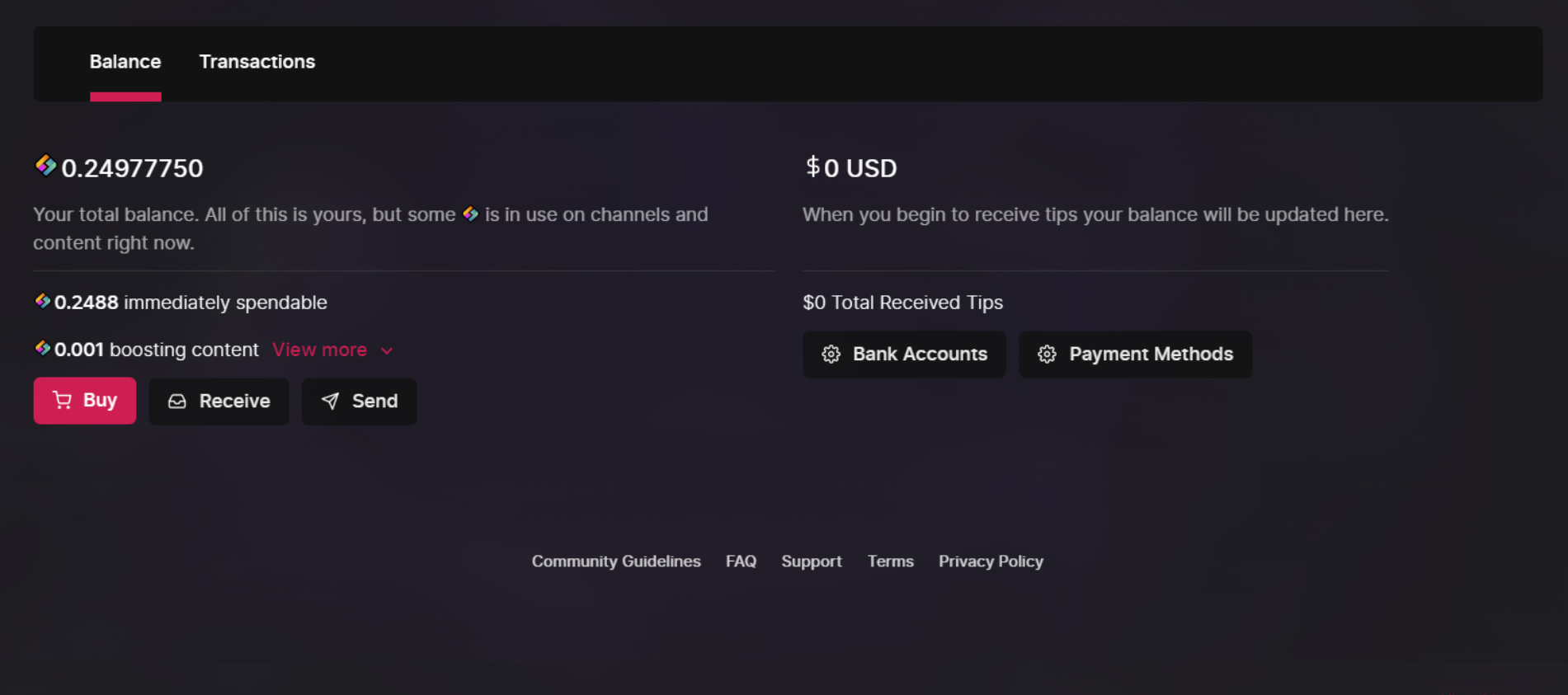Open the Terms footer link
Image resolution: width=1568 pixels, height=695 pixels.
(x=891, y=561)
